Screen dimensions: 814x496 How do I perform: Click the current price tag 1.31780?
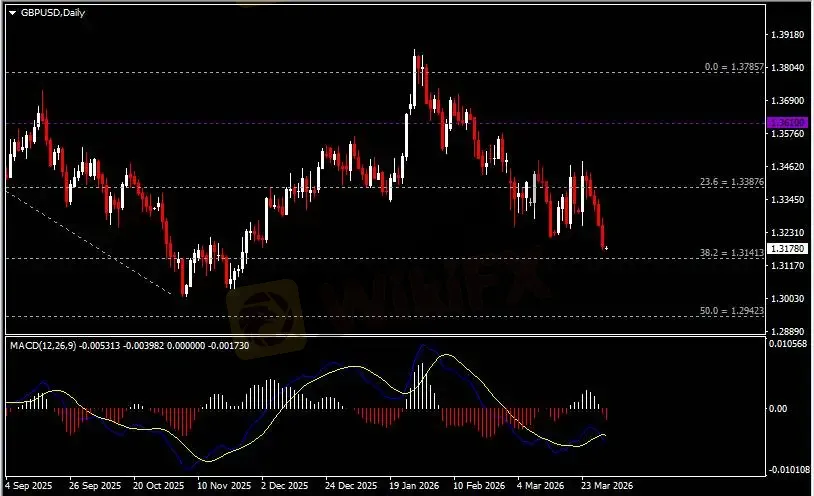click(x=788, y=249)
